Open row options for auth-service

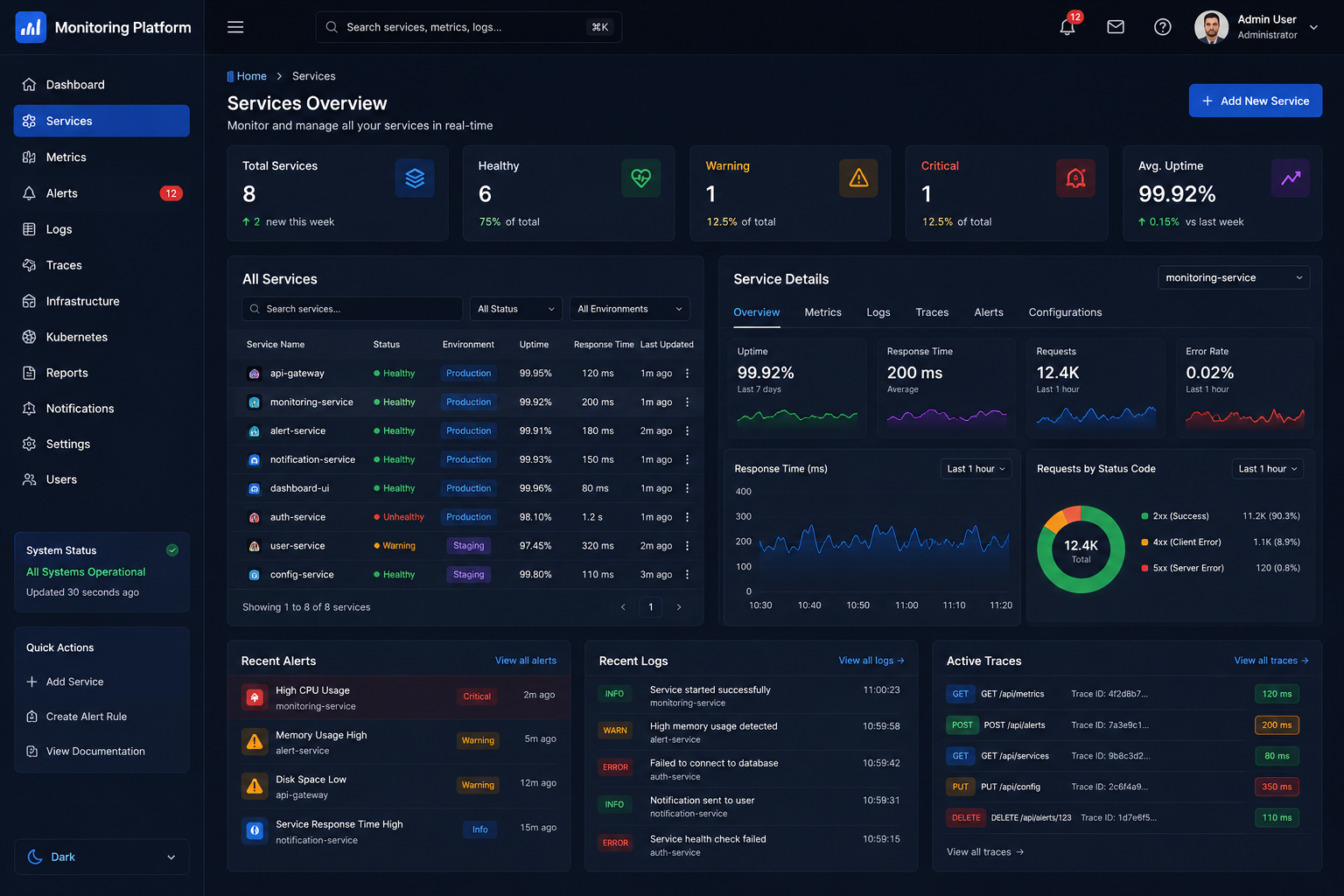[687, 517]
